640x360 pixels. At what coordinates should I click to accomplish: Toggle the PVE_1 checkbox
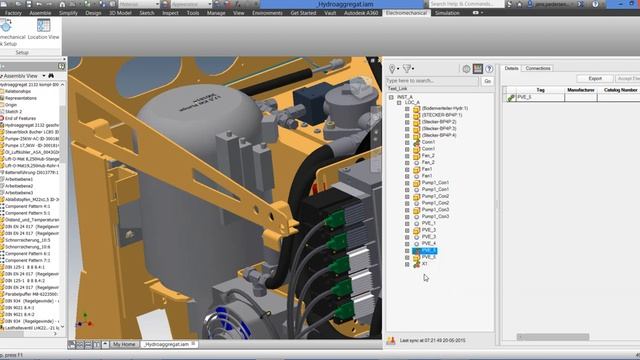[407, 224]
